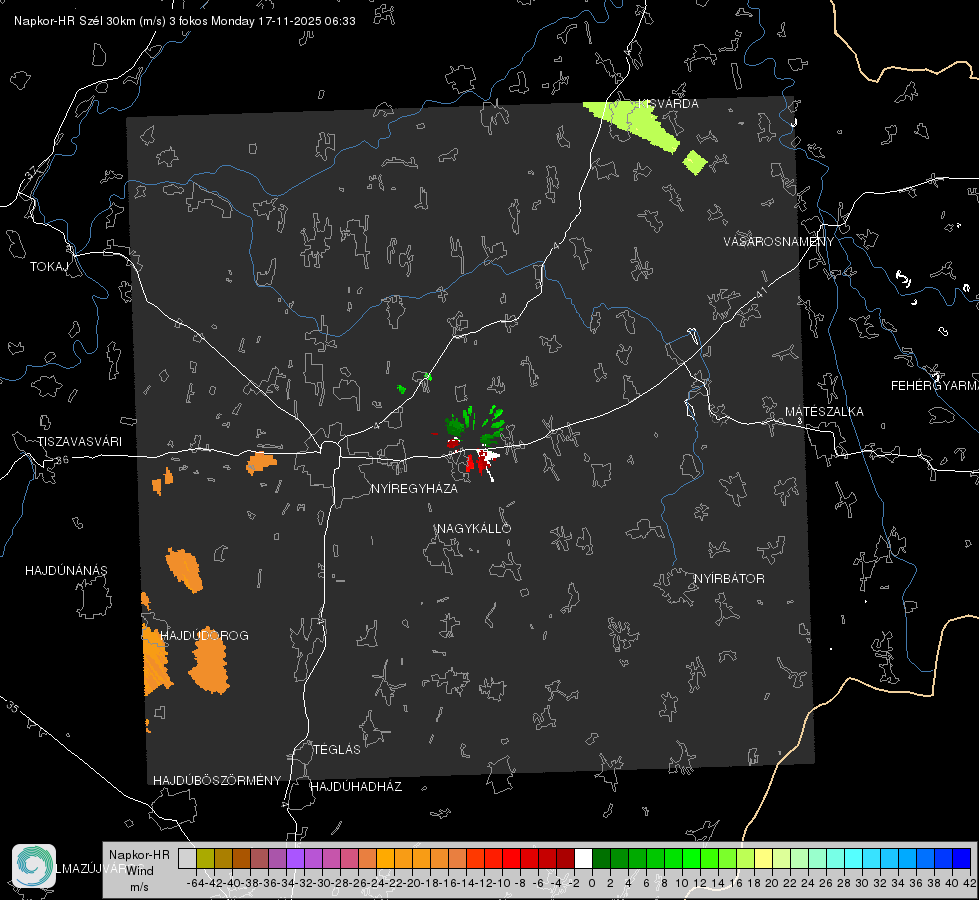Click the road number 35 marker
This screenshot has height=900, width=979.
point(12,708)
